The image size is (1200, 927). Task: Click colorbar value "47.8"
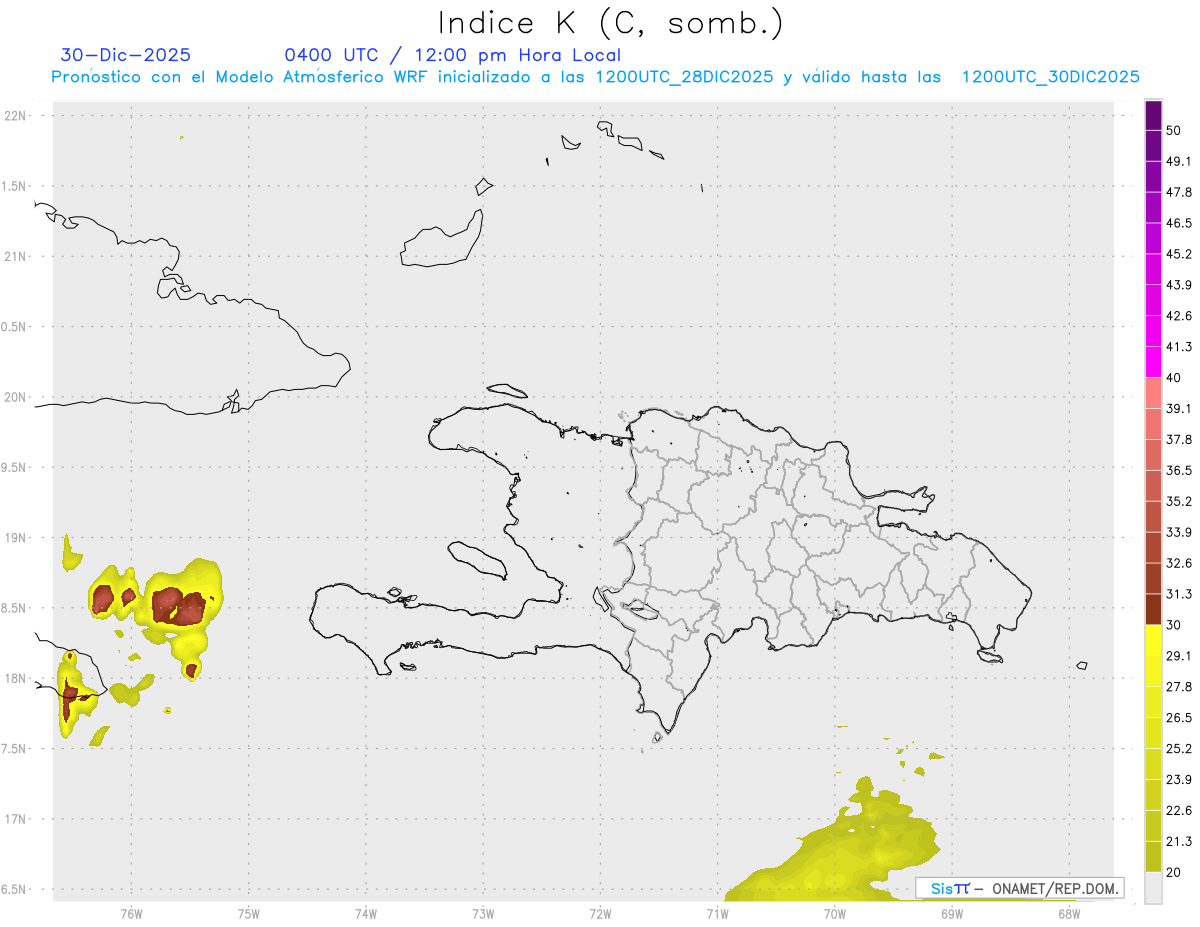tap(1179, 192)
